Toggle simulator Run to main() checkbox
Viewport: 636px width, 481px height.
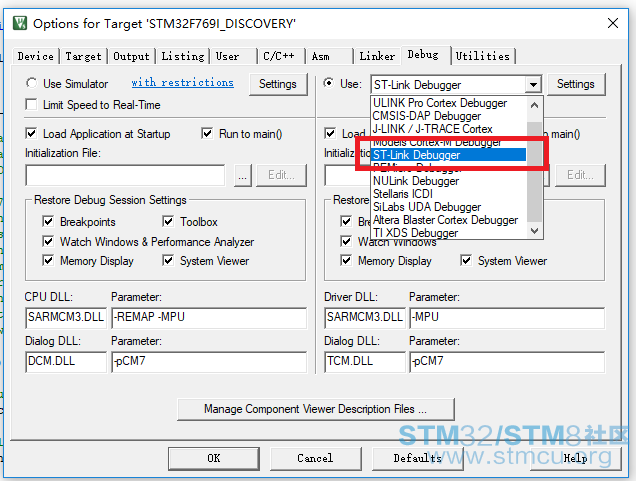207,133
